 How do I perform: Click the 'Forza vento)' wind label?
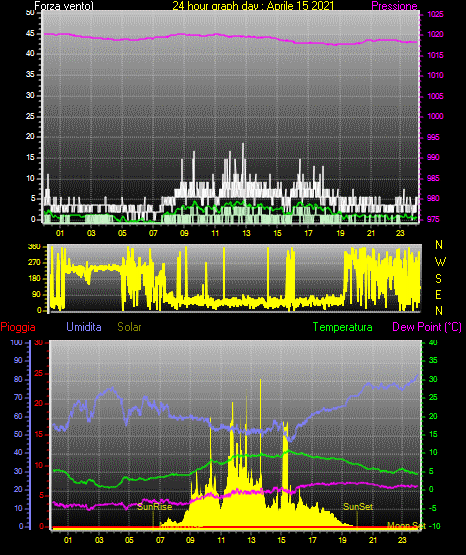click(x=64, y=6)
